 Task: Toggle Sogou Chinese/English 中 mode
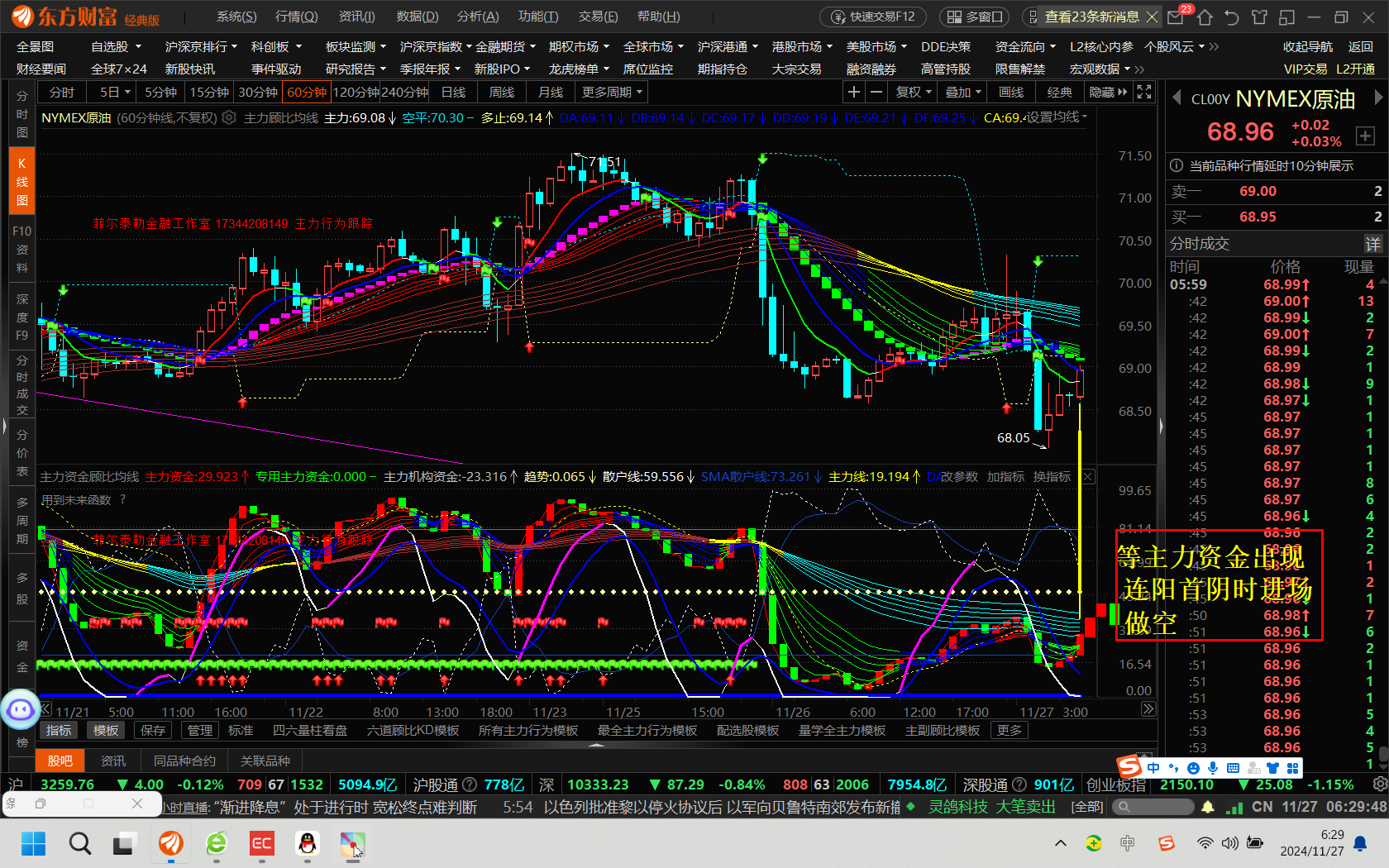click(1153, 768)
